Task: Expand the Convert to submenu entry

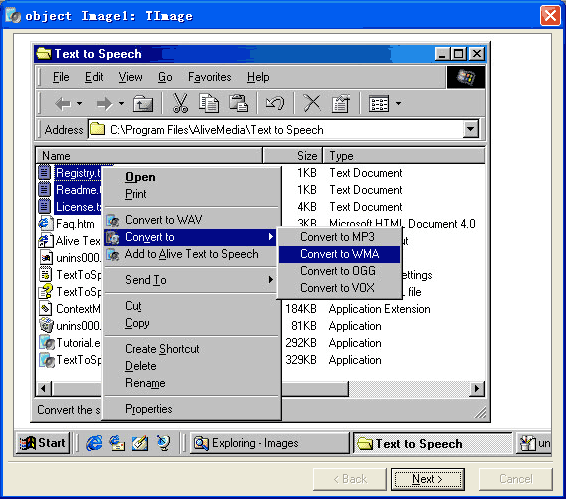Action: (190, 237)
